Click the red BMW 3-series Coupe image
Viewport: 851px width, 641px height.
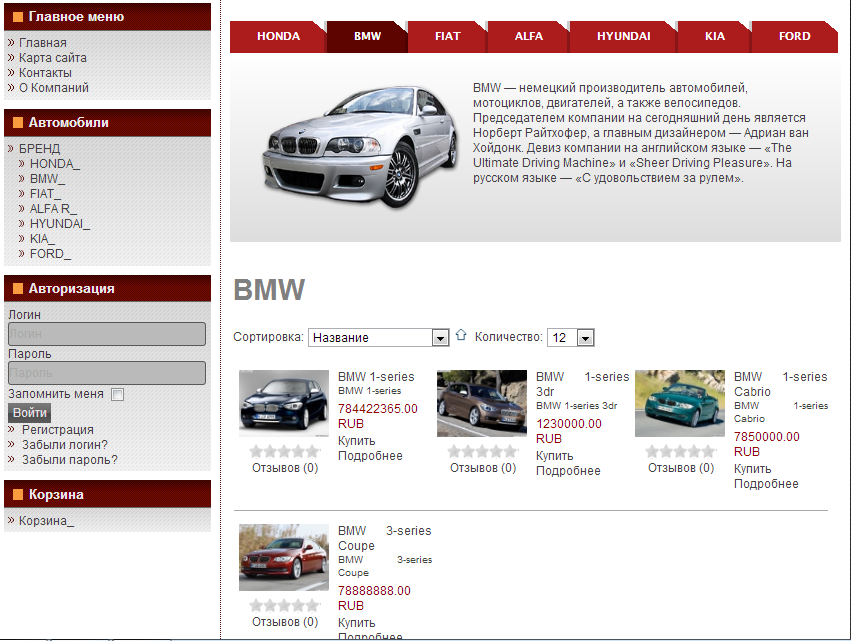(x=284, y=557)
